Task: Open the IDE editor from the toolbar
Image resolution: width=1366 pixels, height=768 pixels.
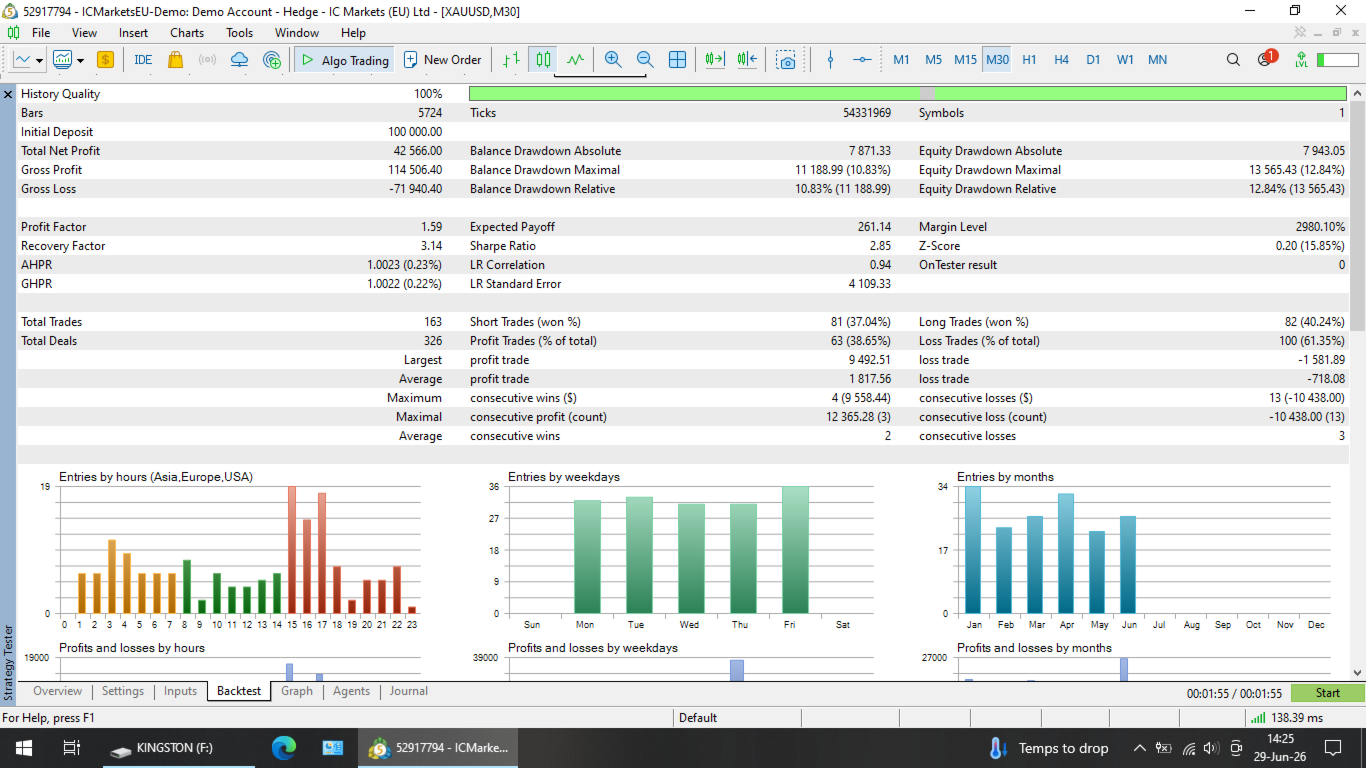Action: [x=143, y=60]
